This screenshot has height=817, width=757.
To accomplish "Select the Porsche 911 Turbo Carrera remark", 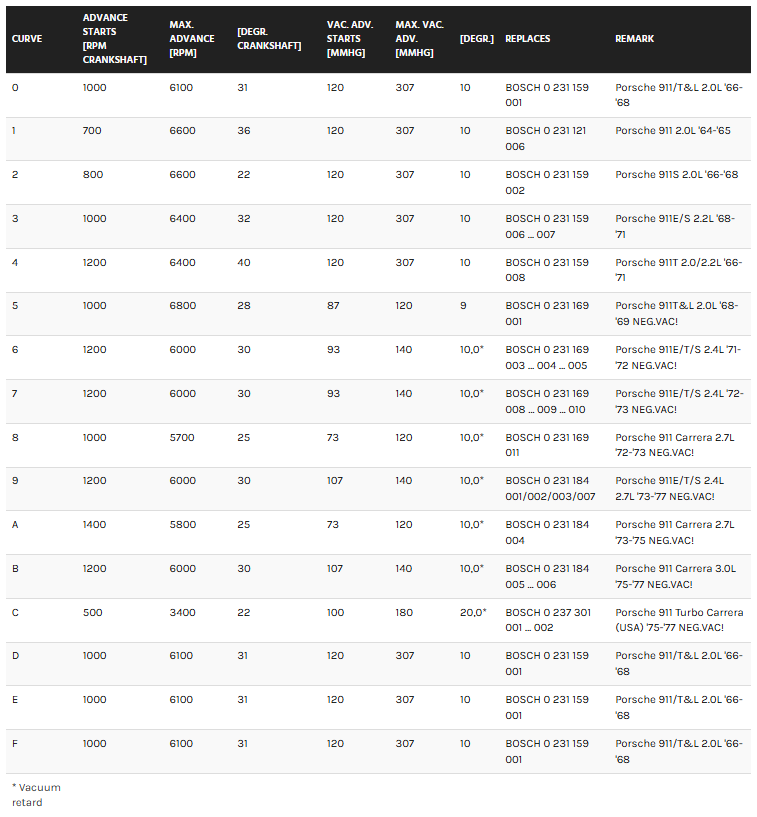I will coord(679,620).
